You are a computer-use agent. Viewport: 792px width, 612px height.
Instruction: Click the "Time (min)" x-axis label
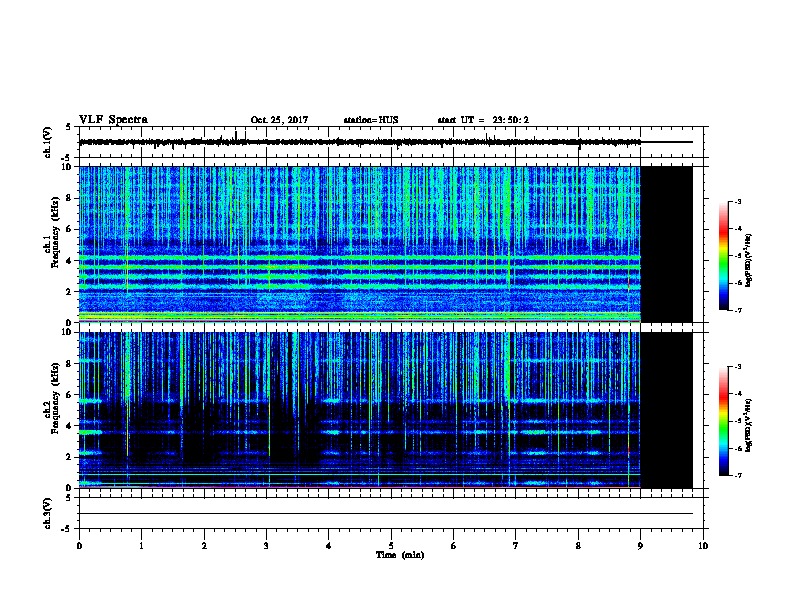coord(400,555)
